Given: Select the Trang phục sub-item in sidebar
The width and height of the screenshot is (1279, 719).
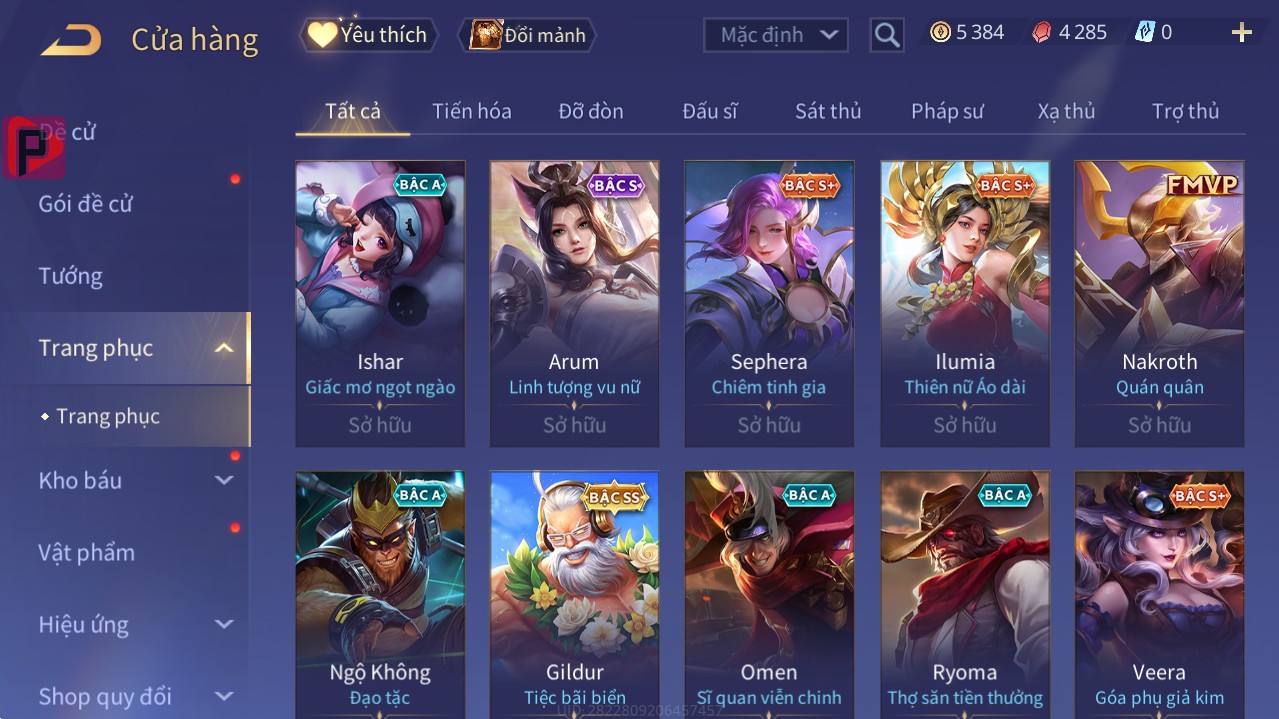Looking at the screenshot, I should point(108,416).
